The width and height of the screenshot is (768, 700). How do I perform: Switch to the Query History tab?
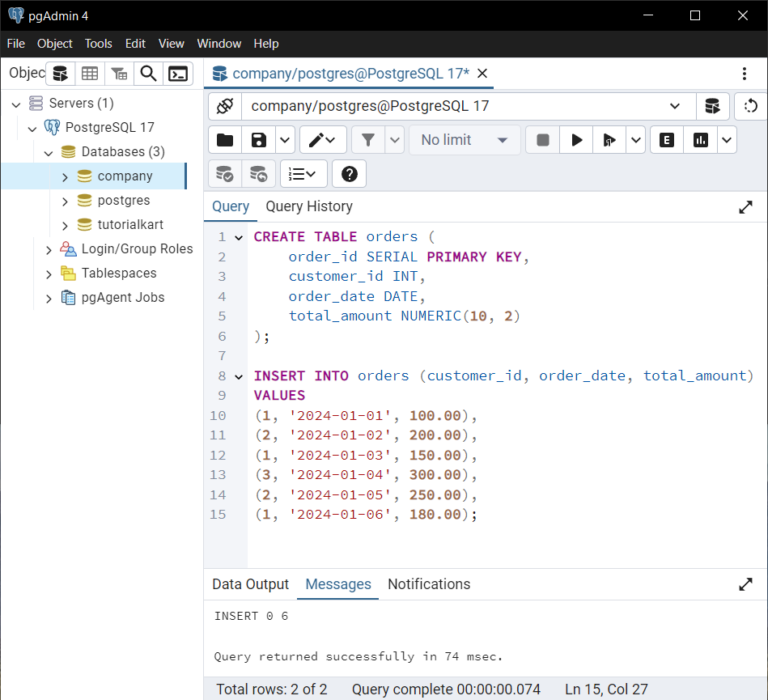pos(309,206)
